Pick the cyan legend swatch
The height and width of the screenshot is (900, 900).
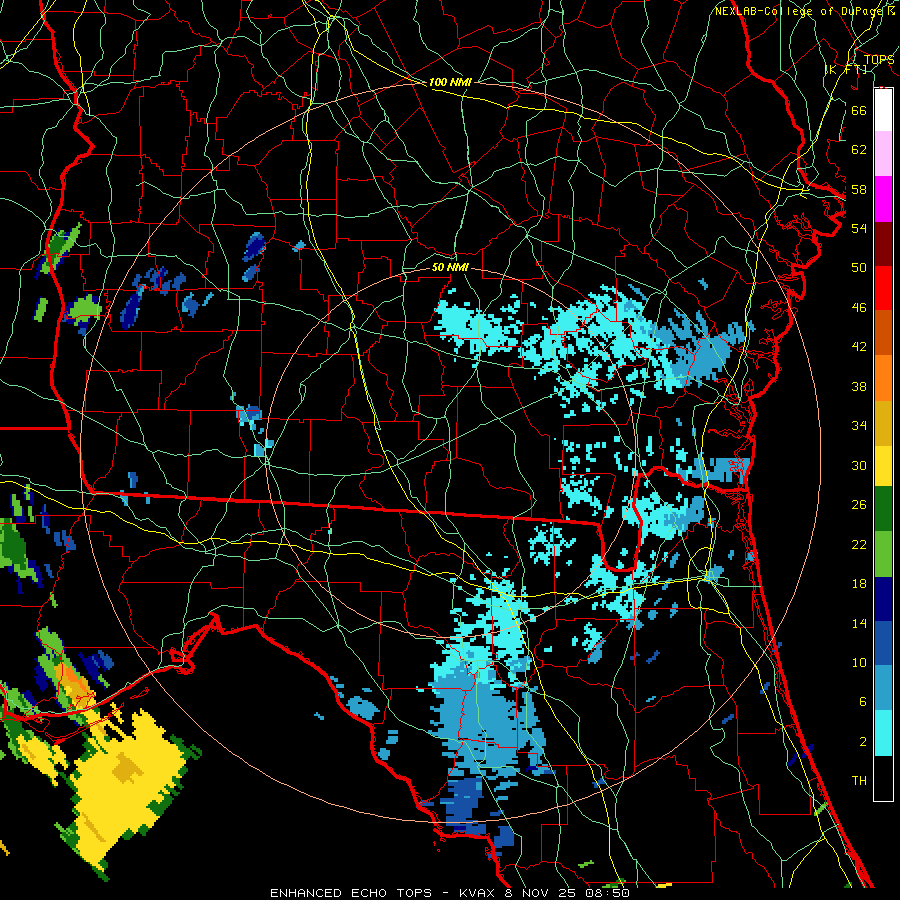pos(883,733)
